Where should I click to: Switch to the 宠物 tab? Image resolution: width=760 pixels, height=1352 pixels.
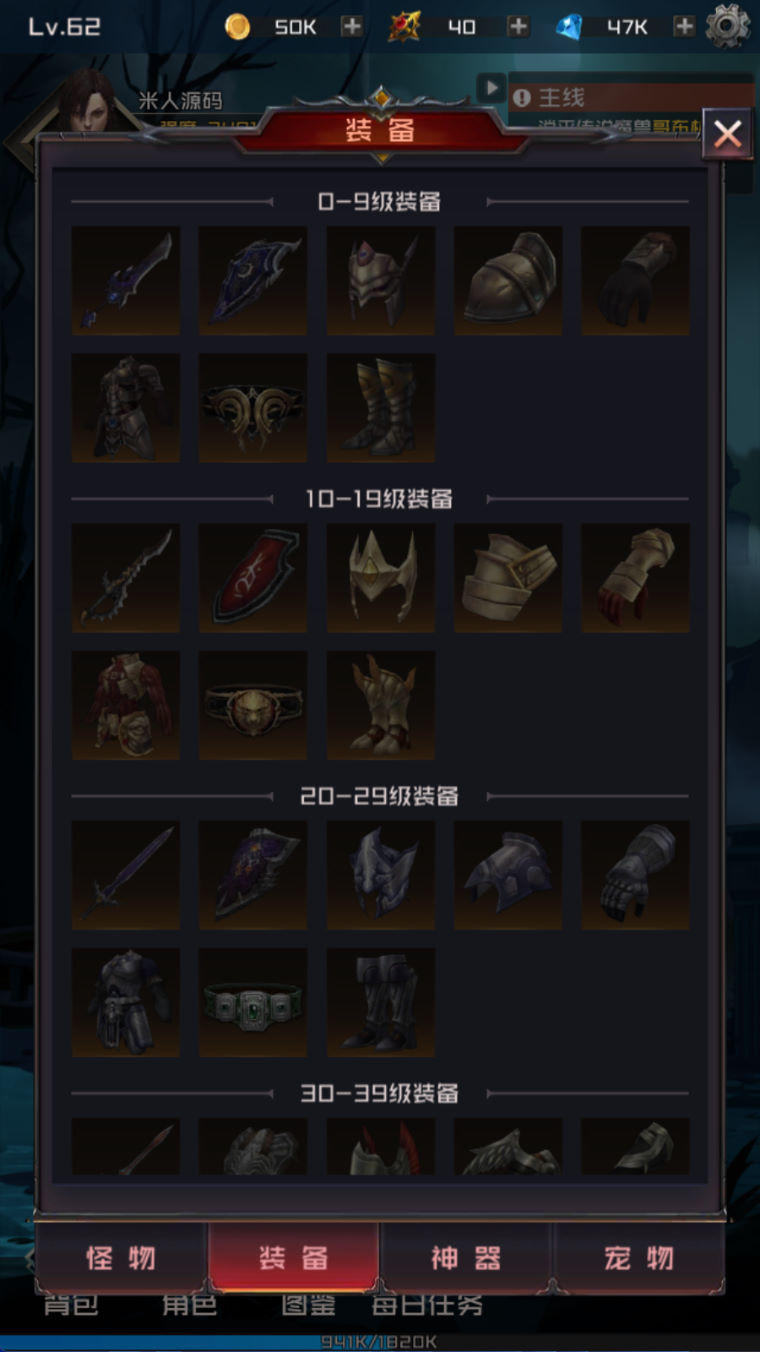click(x=638, y=1258)
